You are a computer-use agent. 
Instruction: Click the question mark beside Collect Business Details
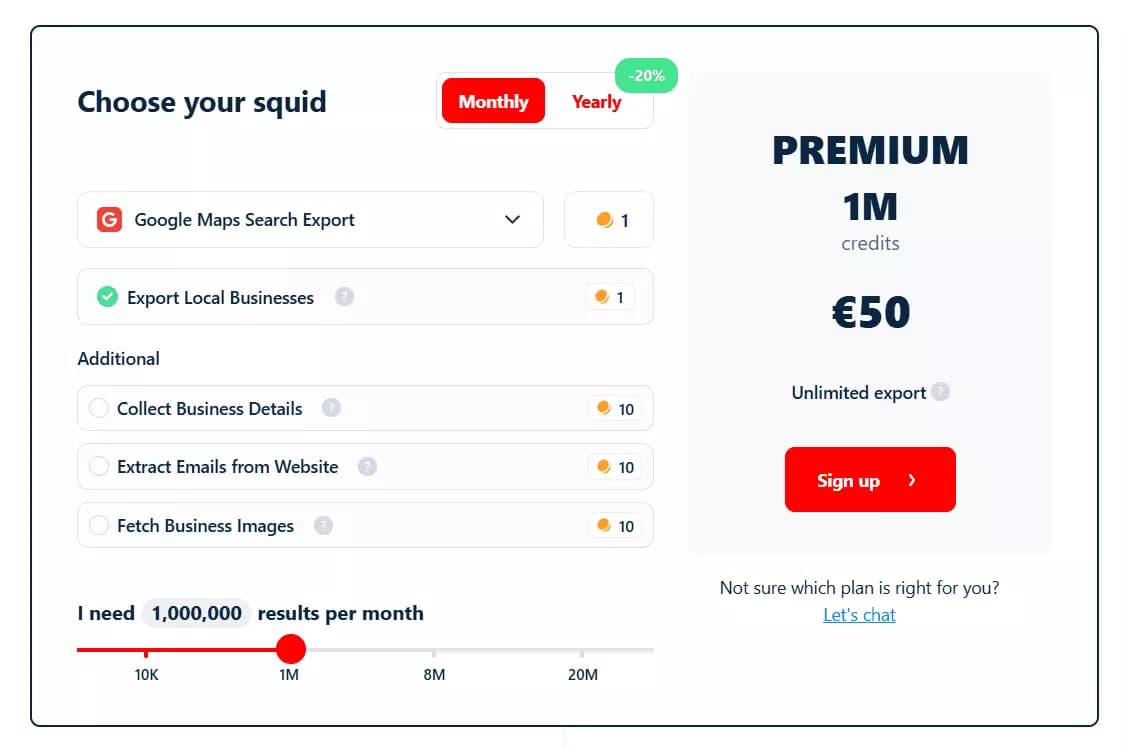pyautogui.click(x=331, y=408)
